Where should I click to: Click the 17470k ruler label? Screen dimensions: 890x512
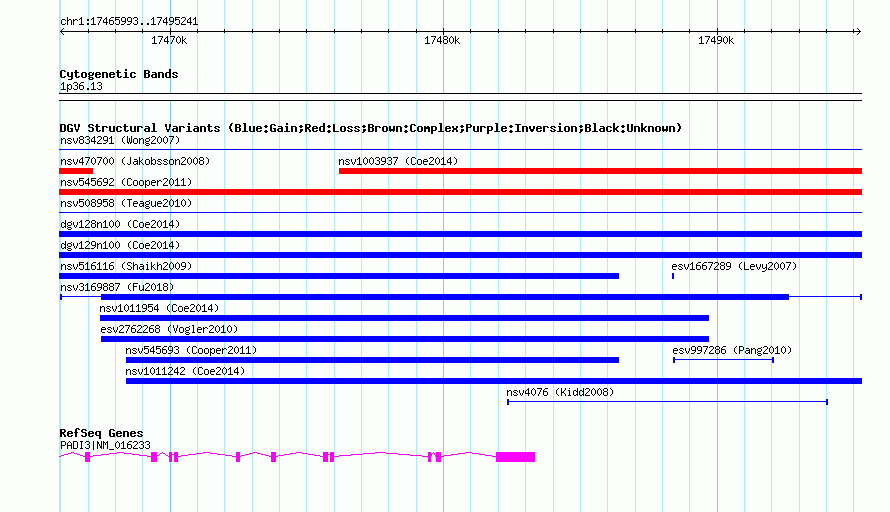coord(169,40)
